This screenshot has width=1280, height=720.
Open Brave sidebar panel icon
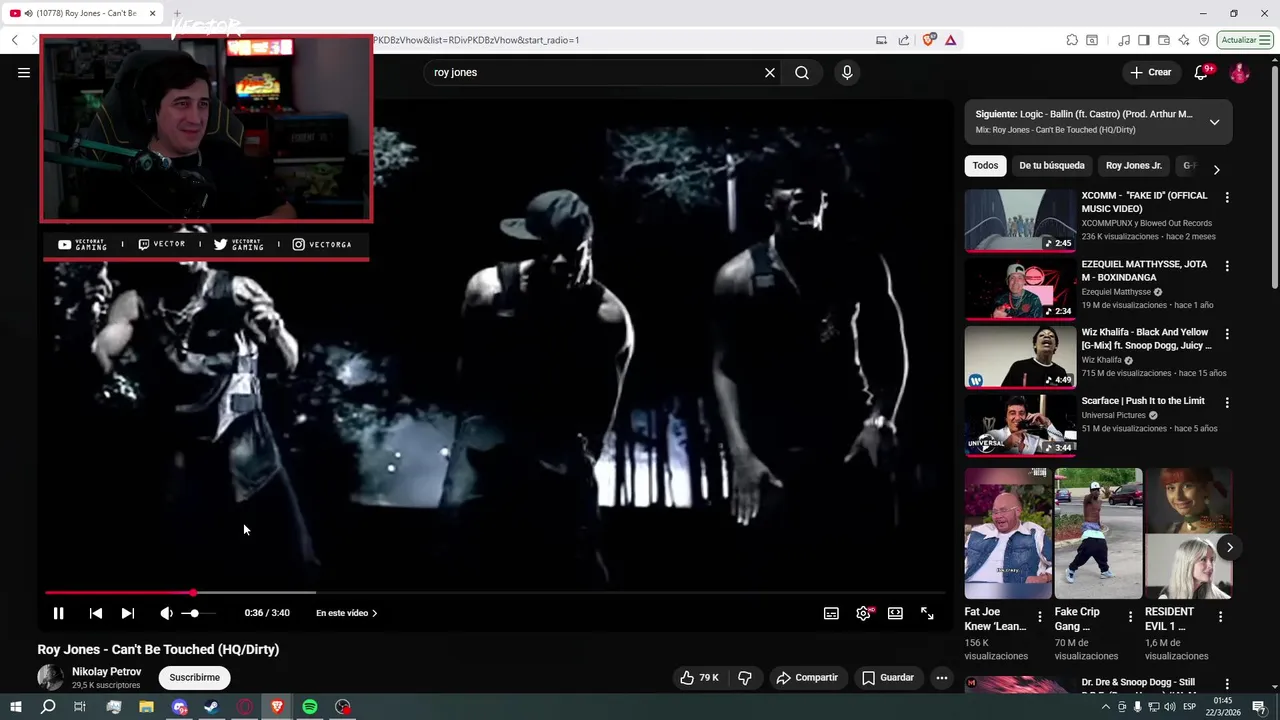(1143, 40)
